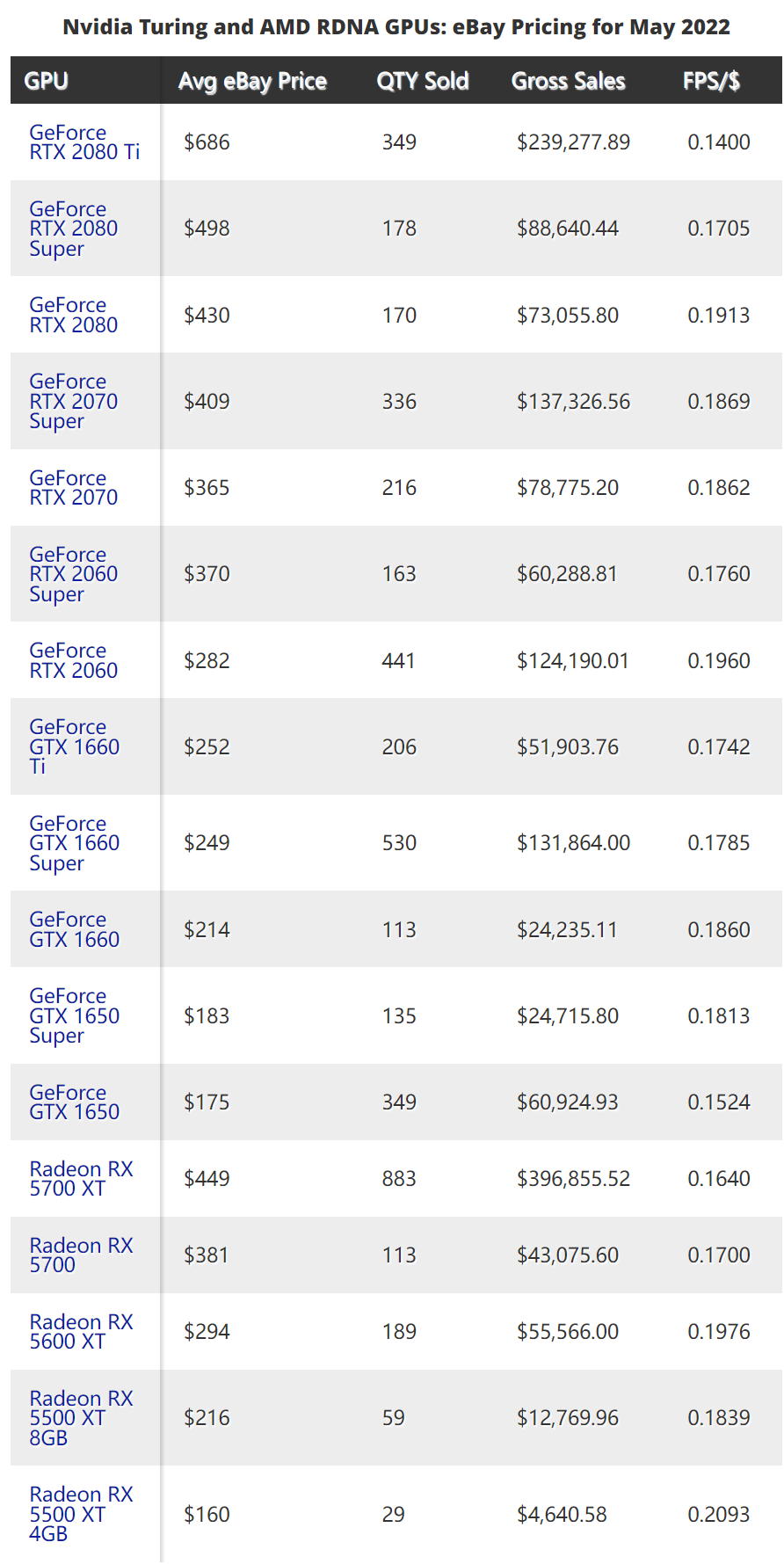
Task: Open the GeForce RTX 2060 Super link
Action: click(x=73, y=574)
